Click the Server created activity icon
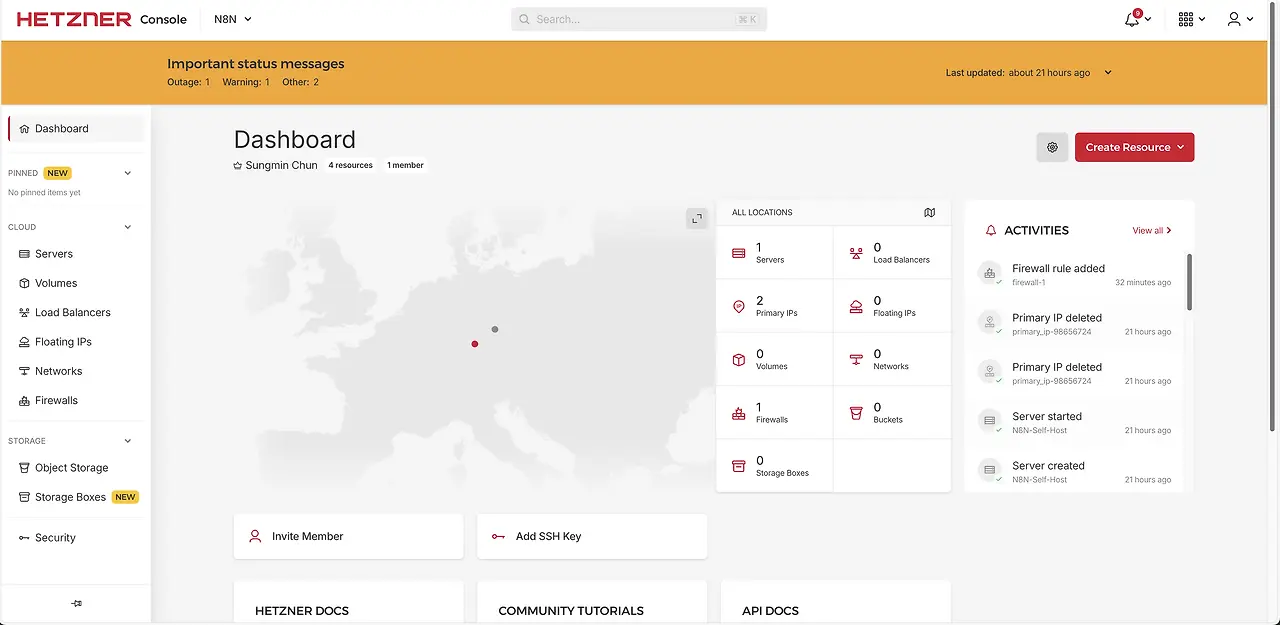The width and height of the screenshot is (1280, 625). [990, 470]
